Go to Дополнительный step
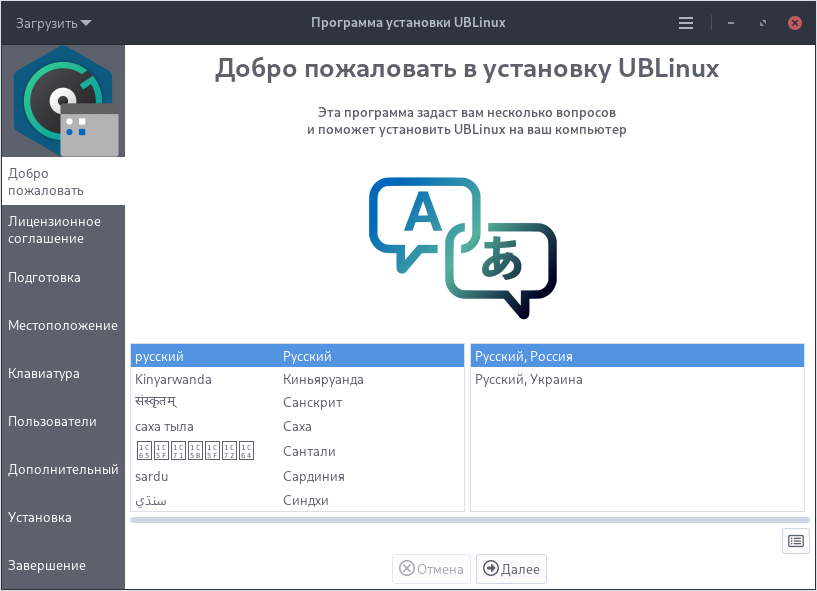 tap(64, 470)
